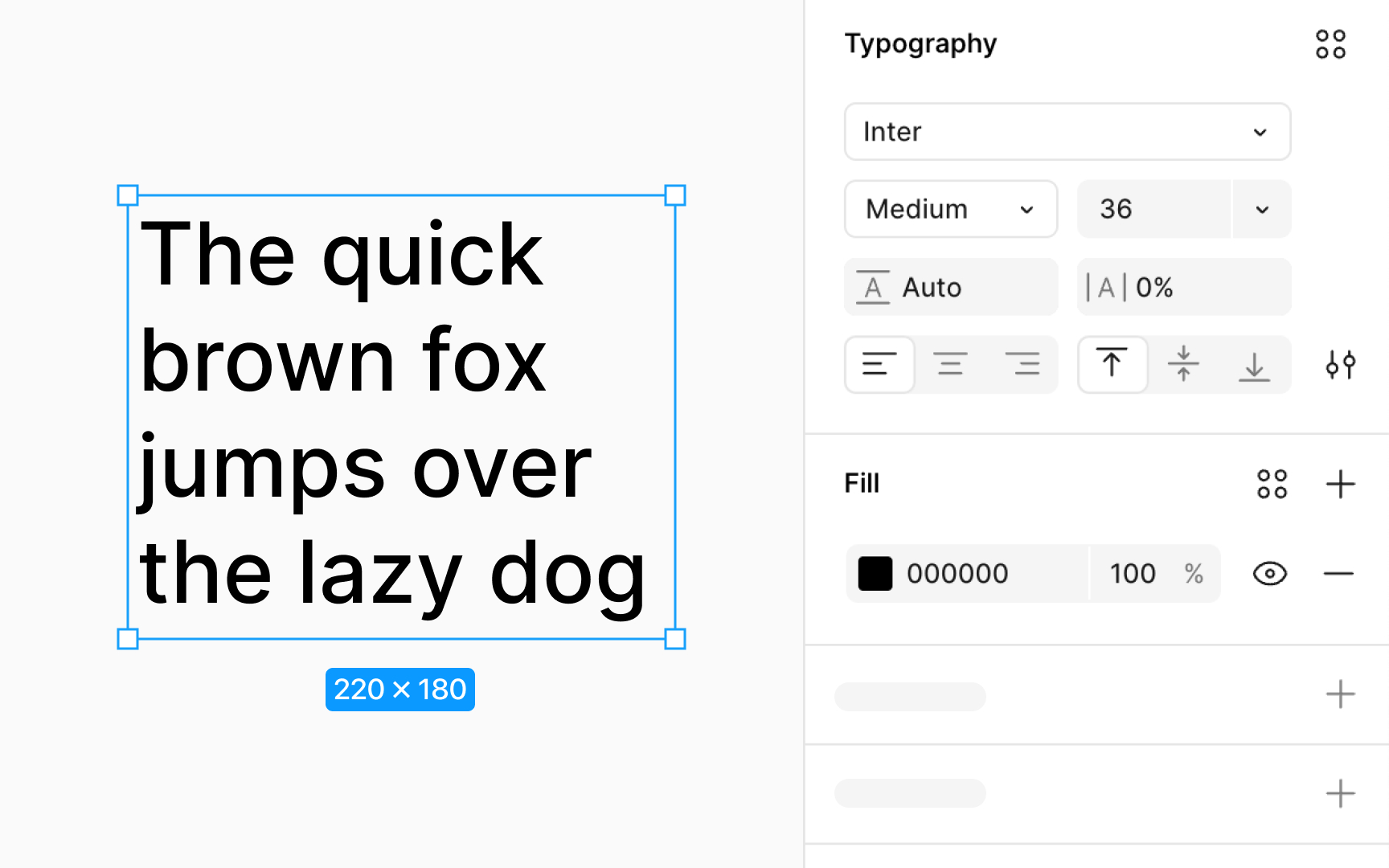Add a new fill
Viewport: 1389px width, 868px height.
tap(1341, 483)
